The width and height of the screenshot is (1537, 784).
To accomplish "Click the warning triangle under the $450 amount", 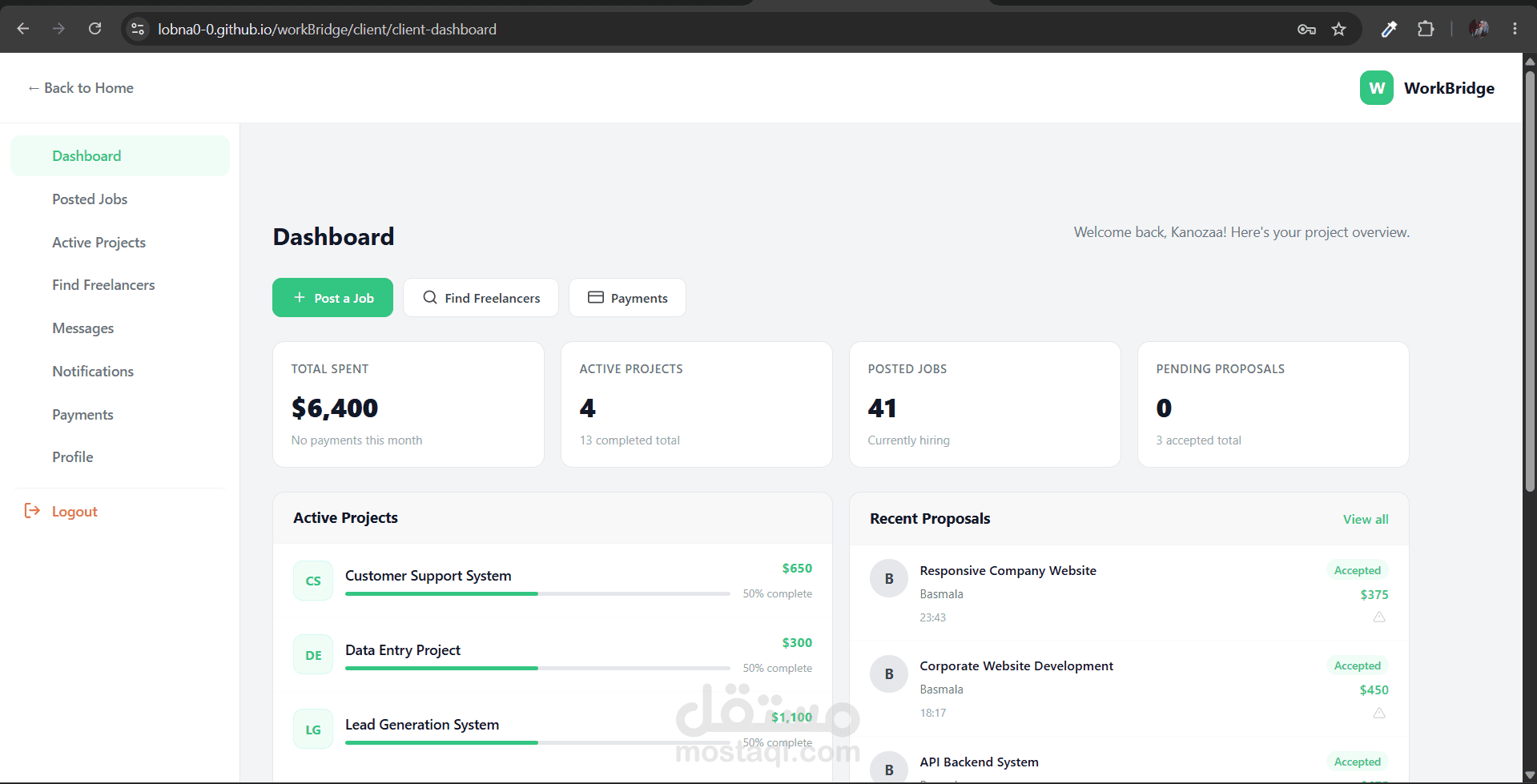I will 1379,713.
